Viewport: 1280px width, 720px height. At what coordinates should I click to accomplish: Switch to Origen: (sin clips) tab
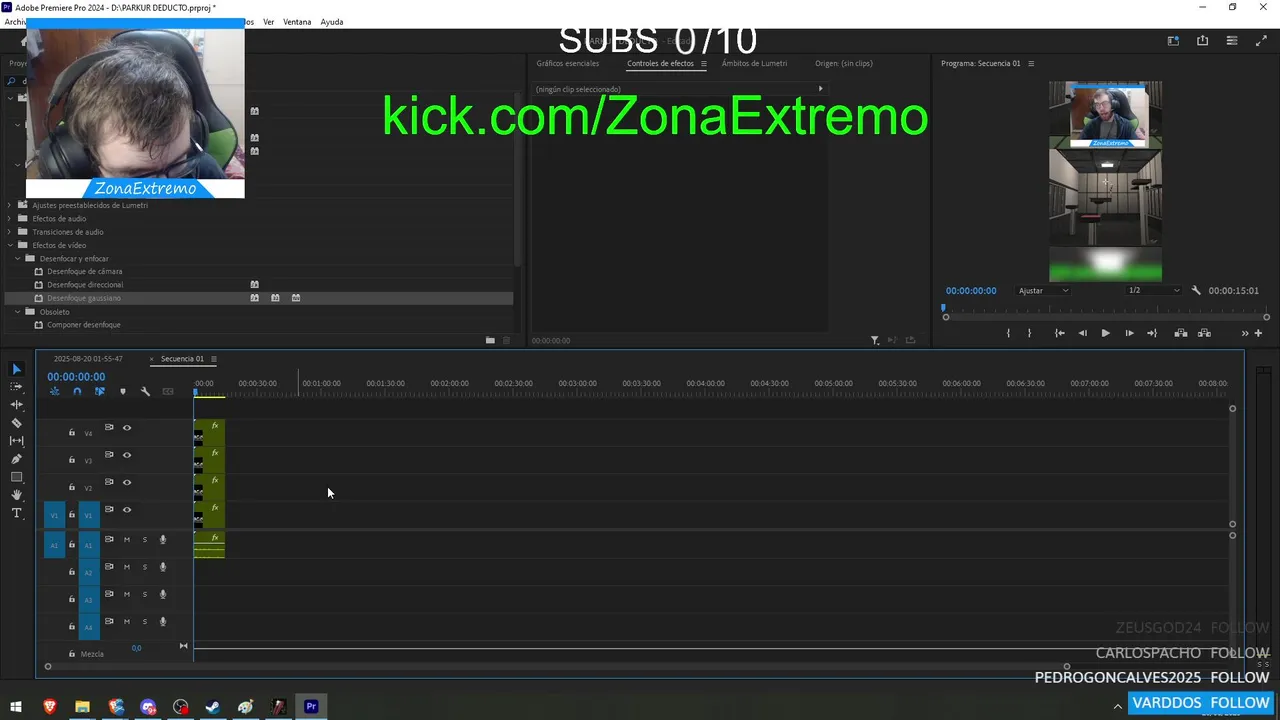844,63
